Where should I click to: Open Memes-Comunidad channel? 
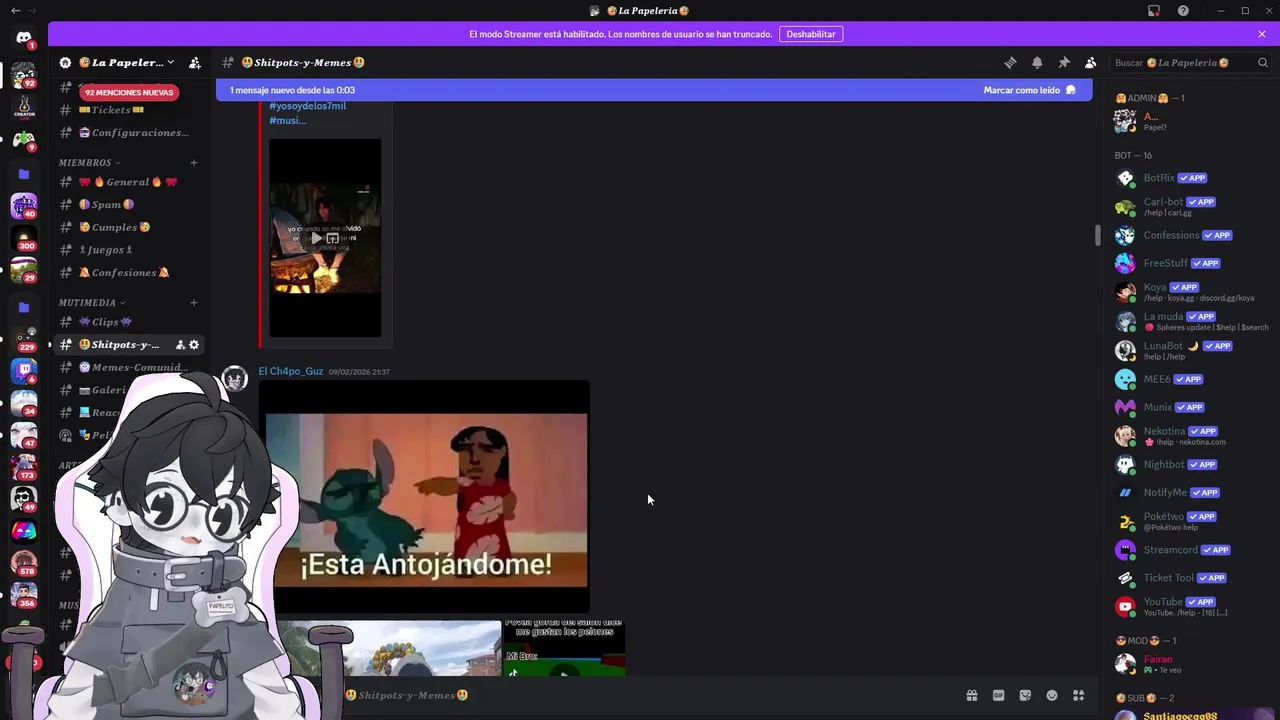tap(128, 367)
